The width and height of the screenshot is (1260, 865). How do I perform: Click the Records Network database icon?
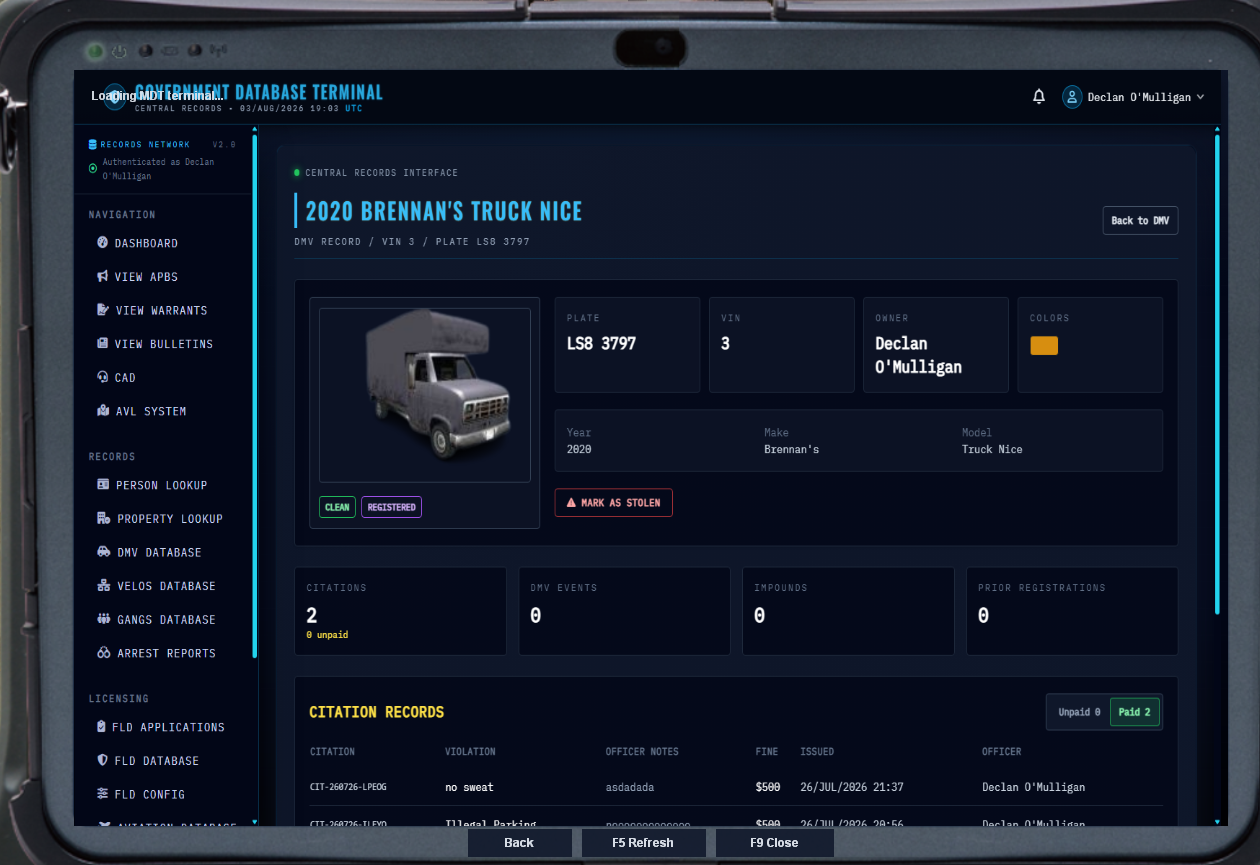[93, 144]
